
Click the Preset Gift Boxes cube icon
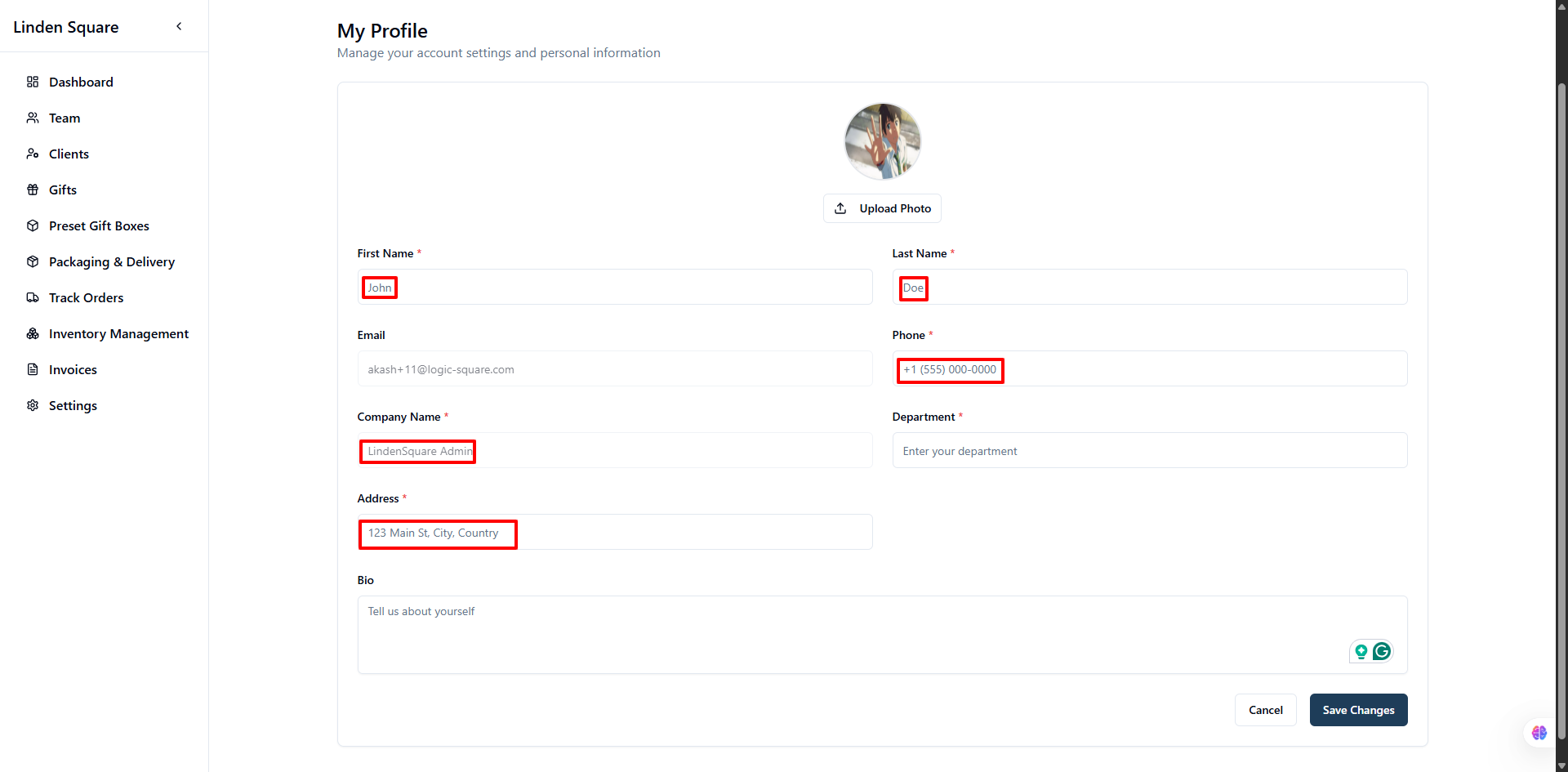coord(33,225)
